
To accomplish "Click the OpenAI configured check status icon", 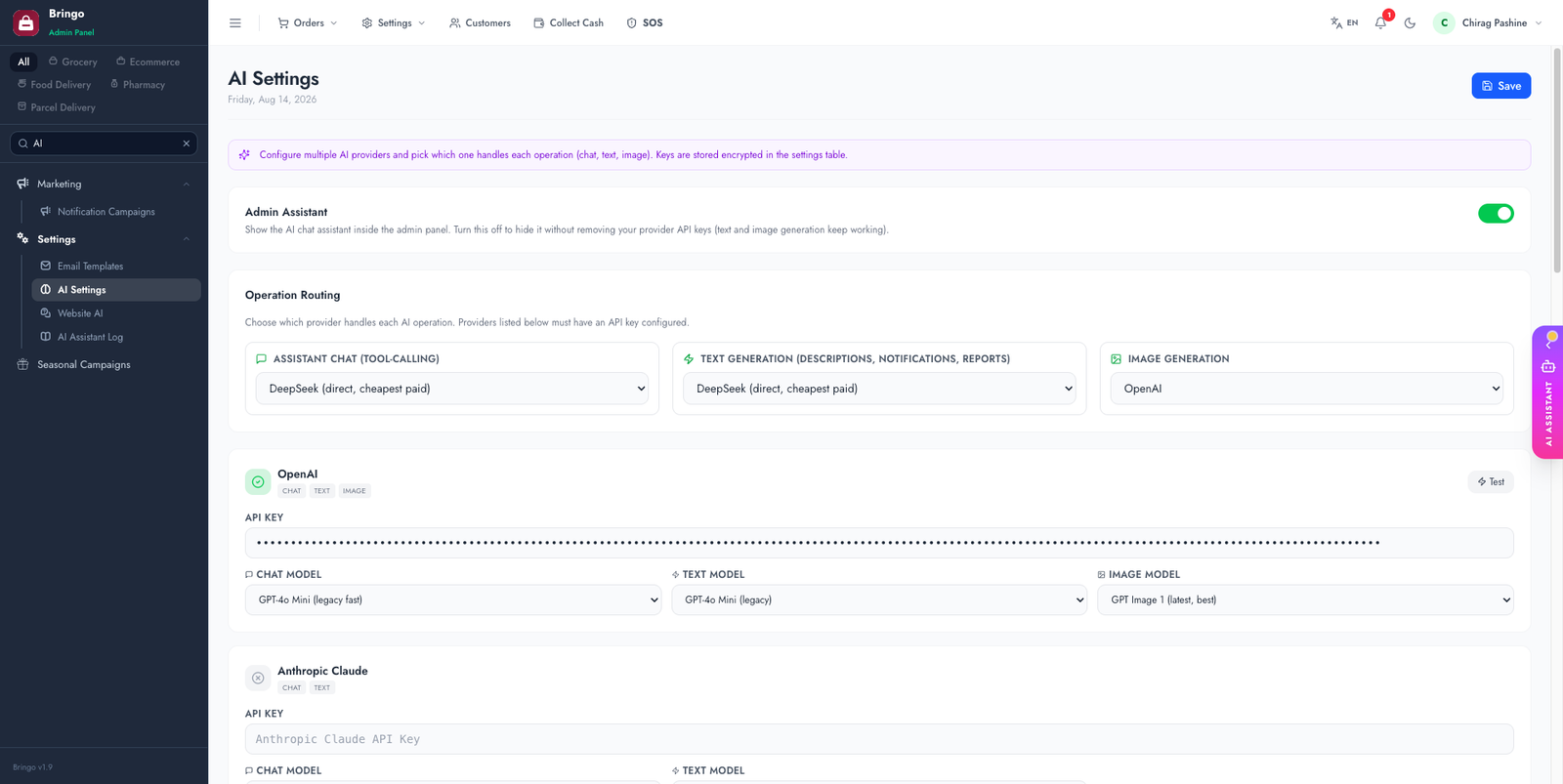I will pos(258,481).
